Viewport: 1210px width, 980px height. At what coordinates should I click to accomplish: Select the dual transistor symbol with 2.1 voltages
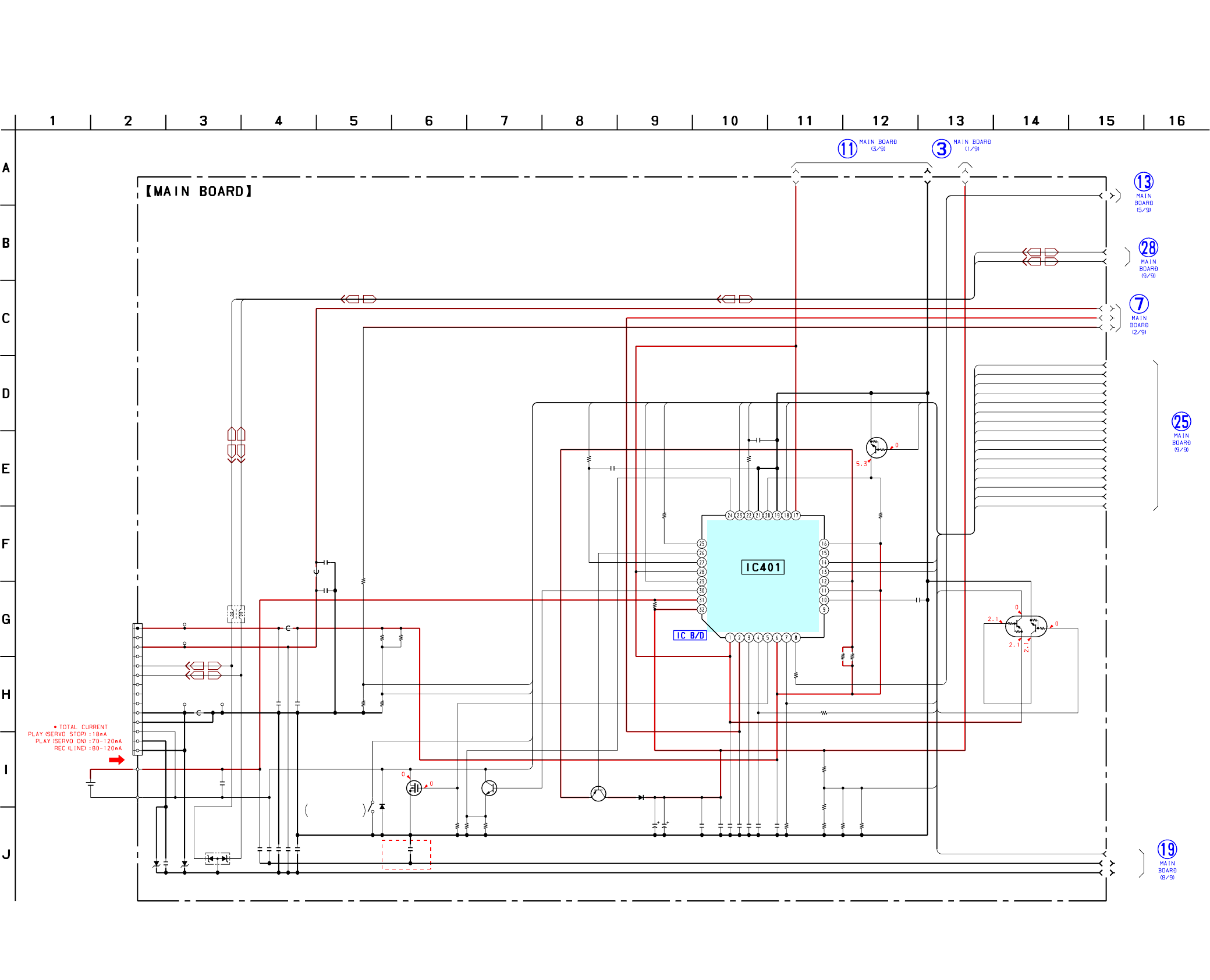click(1026, 626)
